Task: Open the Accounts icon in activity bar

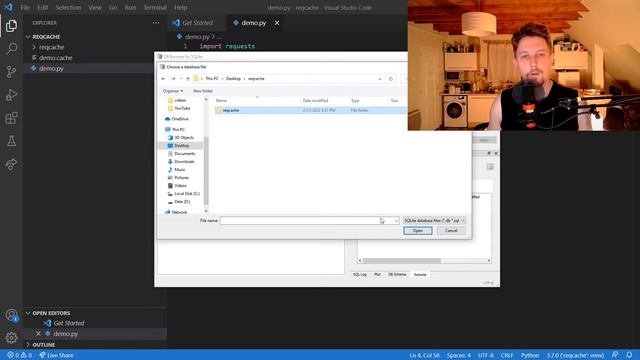Action: coord(11,316)
